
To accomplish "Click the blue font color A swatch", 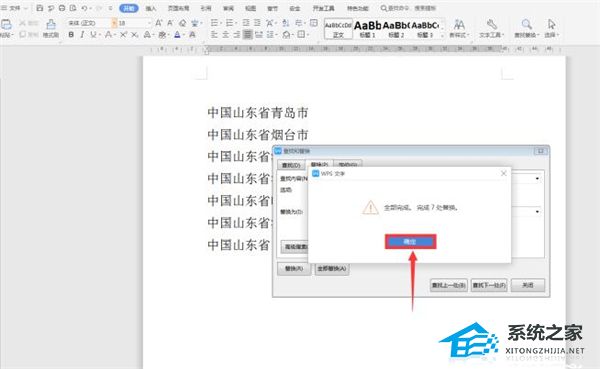I will [177, 35].
